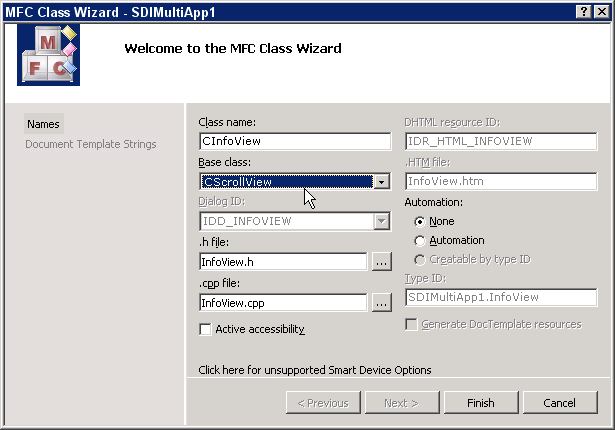This screenshot has height=430, width=615.
Task: Click the Welcome to MFC Class Wizard heading
Action: (233, 49)
